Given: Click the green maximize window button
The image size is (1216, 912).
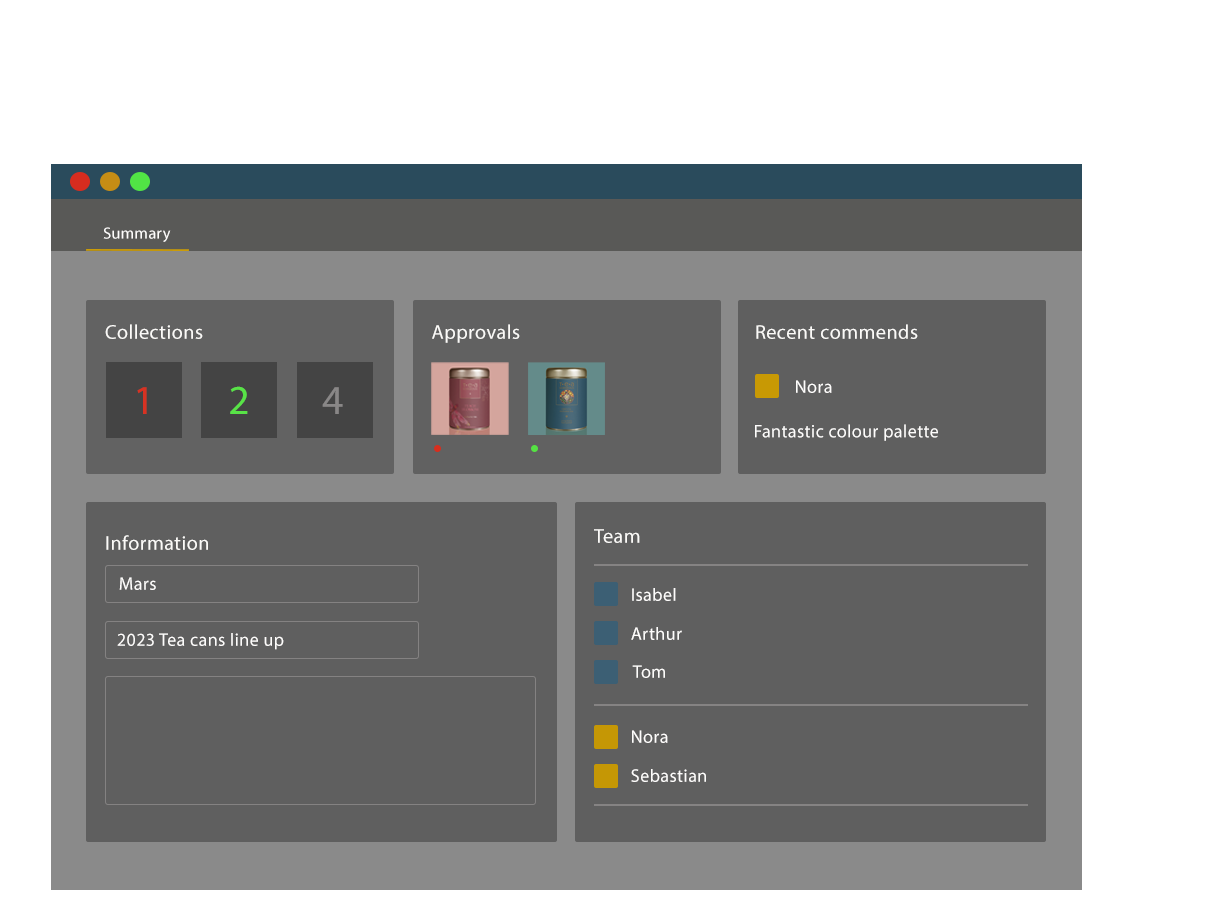Looking at the screenshot, I should (x=140, y=181).
